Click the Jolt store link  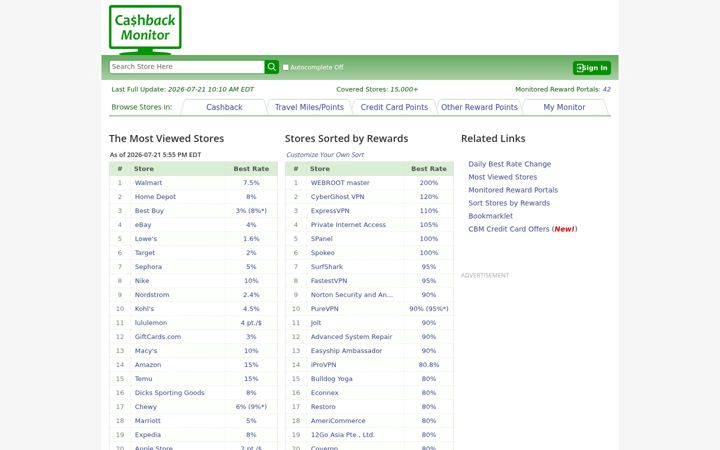316,323
